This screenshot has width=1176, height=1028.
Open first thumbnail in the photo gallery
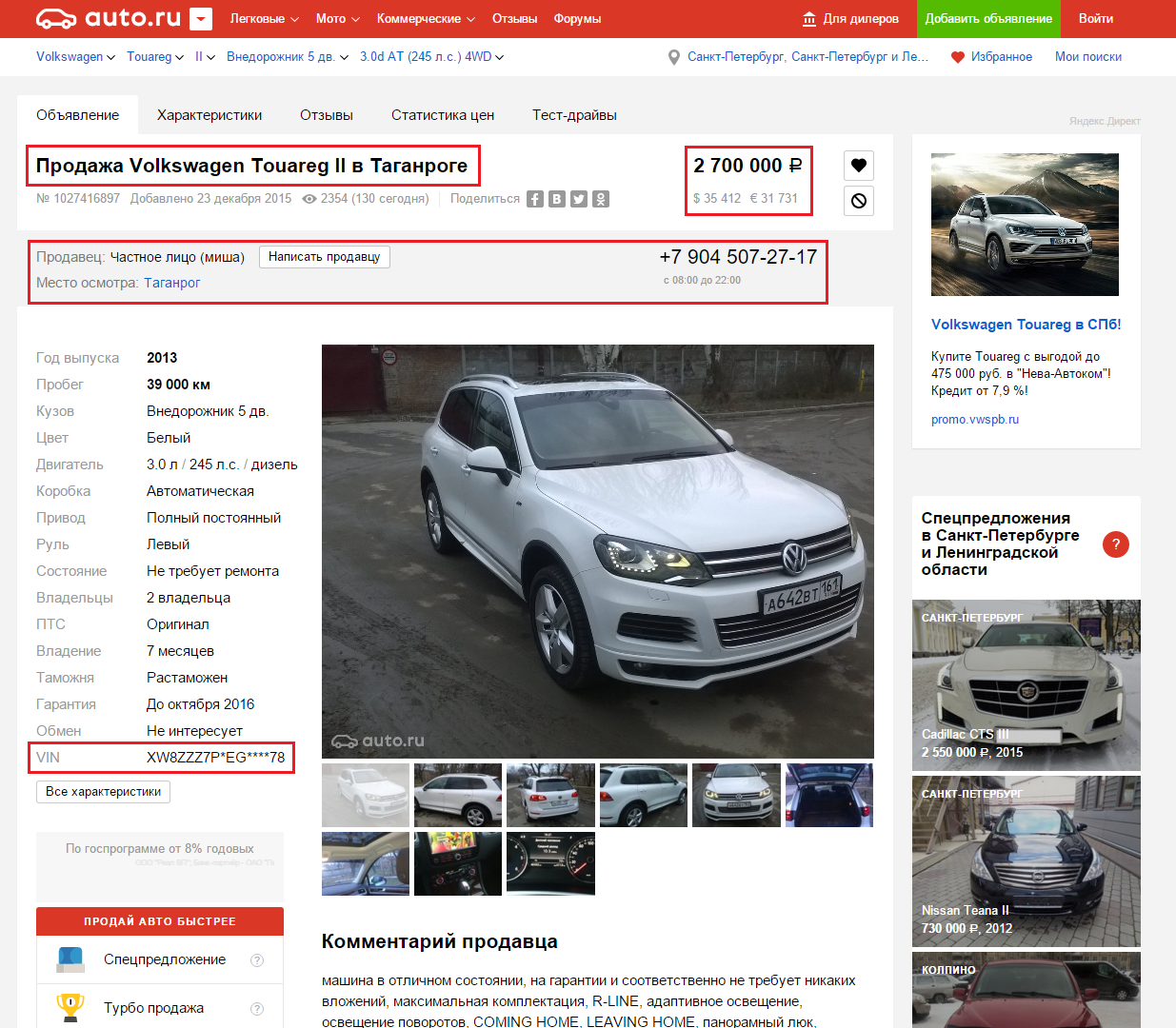(x=366, y=795)
